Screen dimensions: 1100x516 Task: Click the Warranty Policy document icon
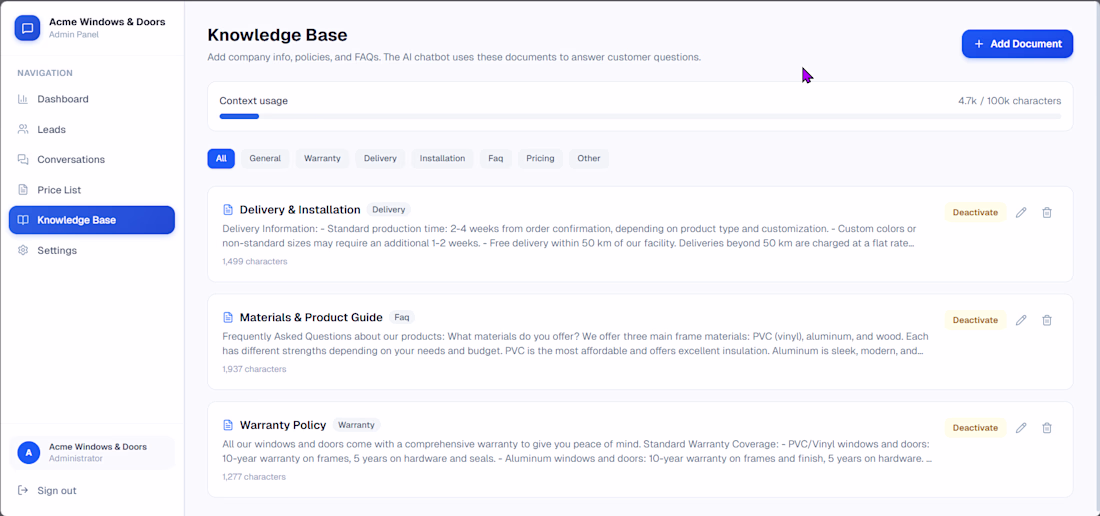(228, 425)
